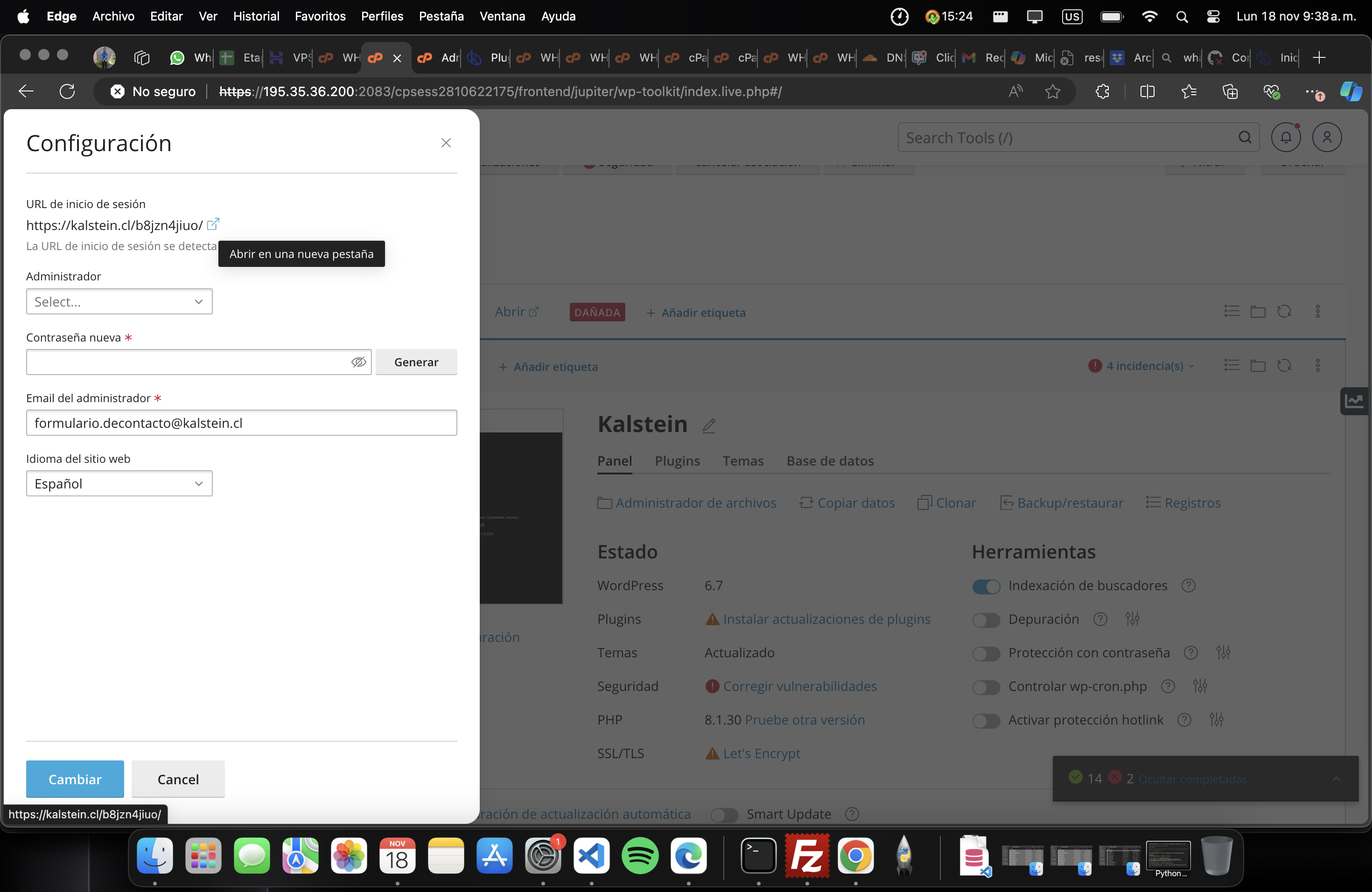1372x892 pixels.
Task: Click Corregir vulnerabilidades link
Action: click(x=799, y=686)
